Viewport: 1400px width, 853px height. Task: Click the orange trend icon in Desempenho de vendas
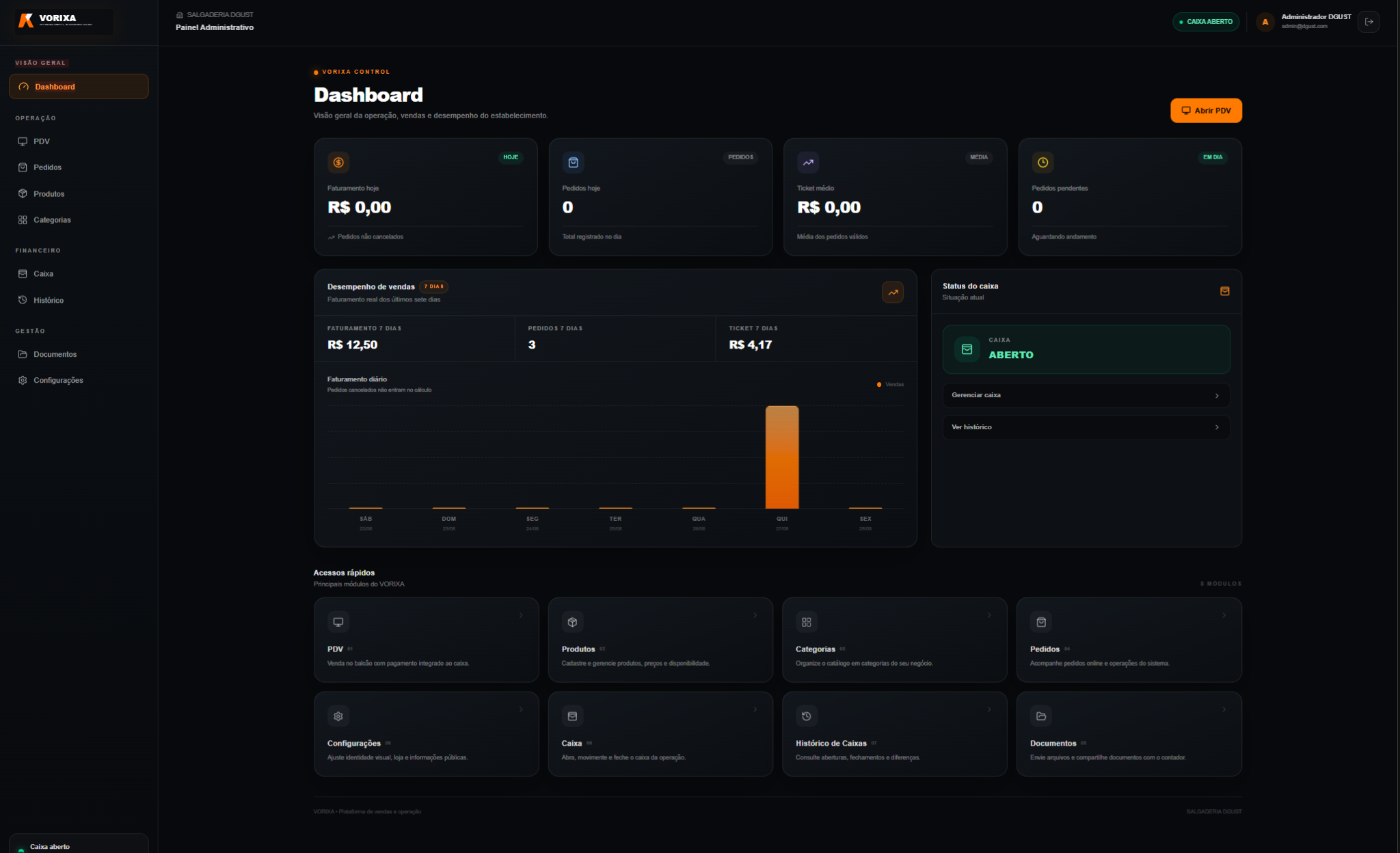tap(893, 293)
